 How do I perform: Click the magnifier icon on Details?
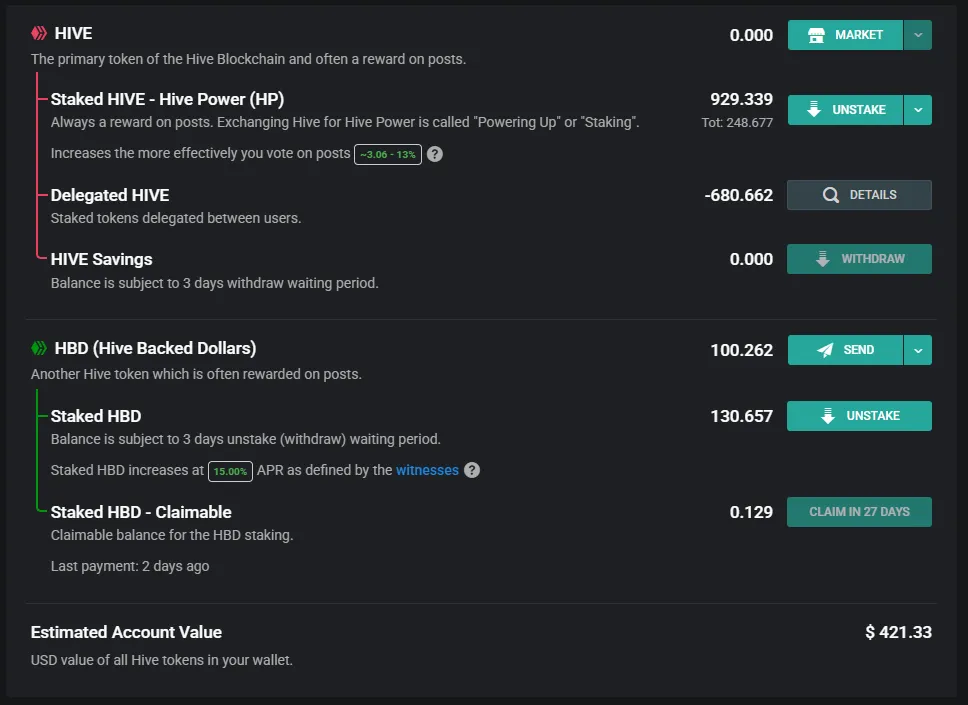coord(831,195)
